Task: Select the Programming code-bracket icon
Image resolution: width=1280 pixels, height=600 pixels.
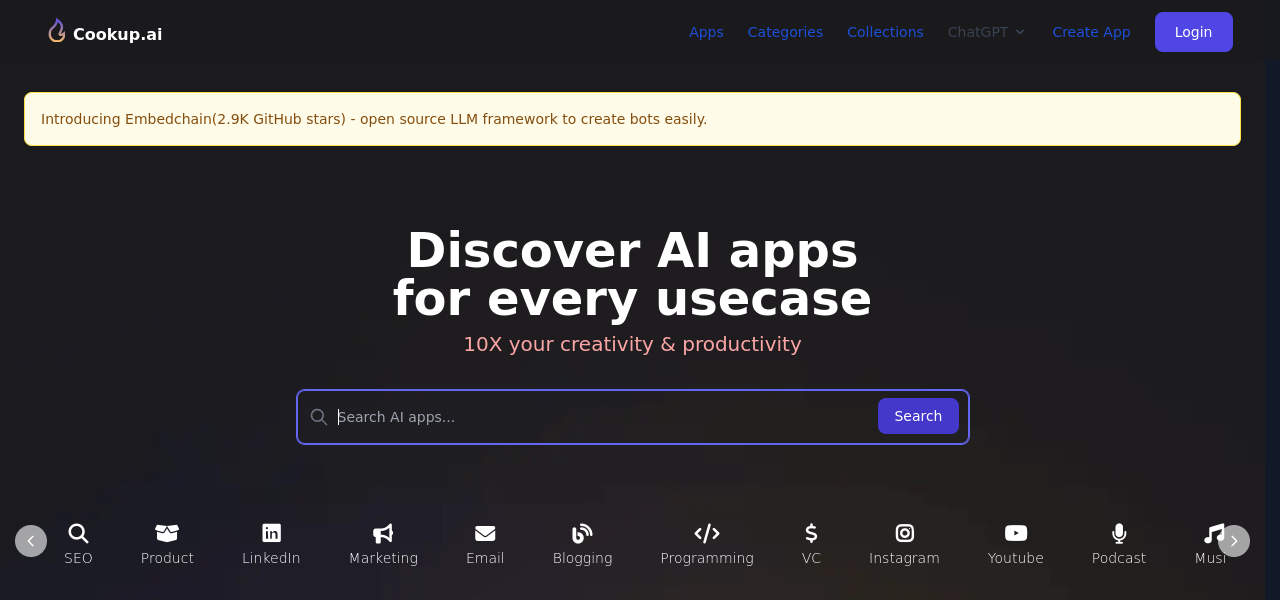Action: tap(707, 533)
